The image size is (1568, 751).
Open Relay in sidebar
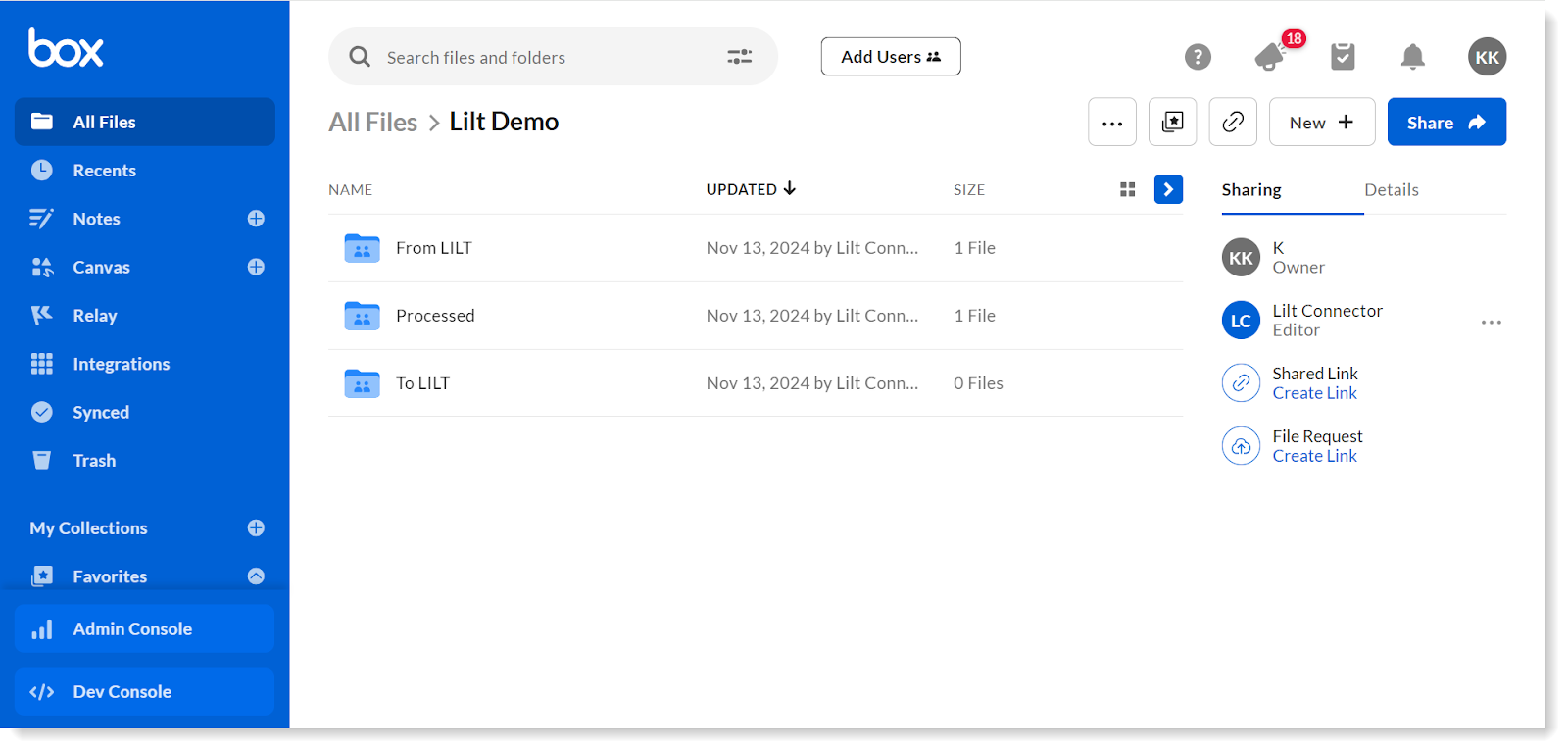coord(94,316)
